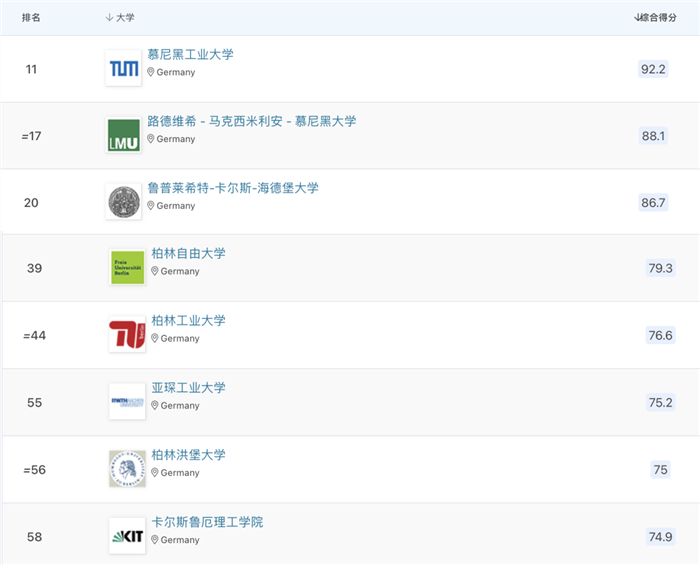Sort by the 大学 column header
The image size is (700, 565).
tap(120, 17)
